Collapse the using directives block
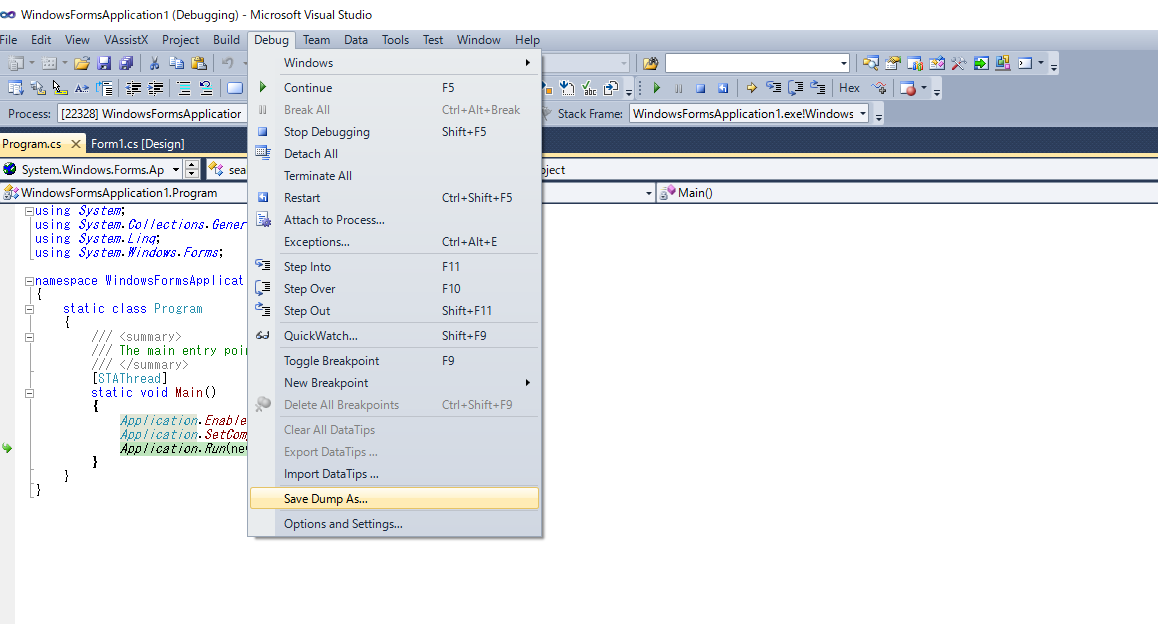This screenshot has width=1158, height=624. click(30, 211)
